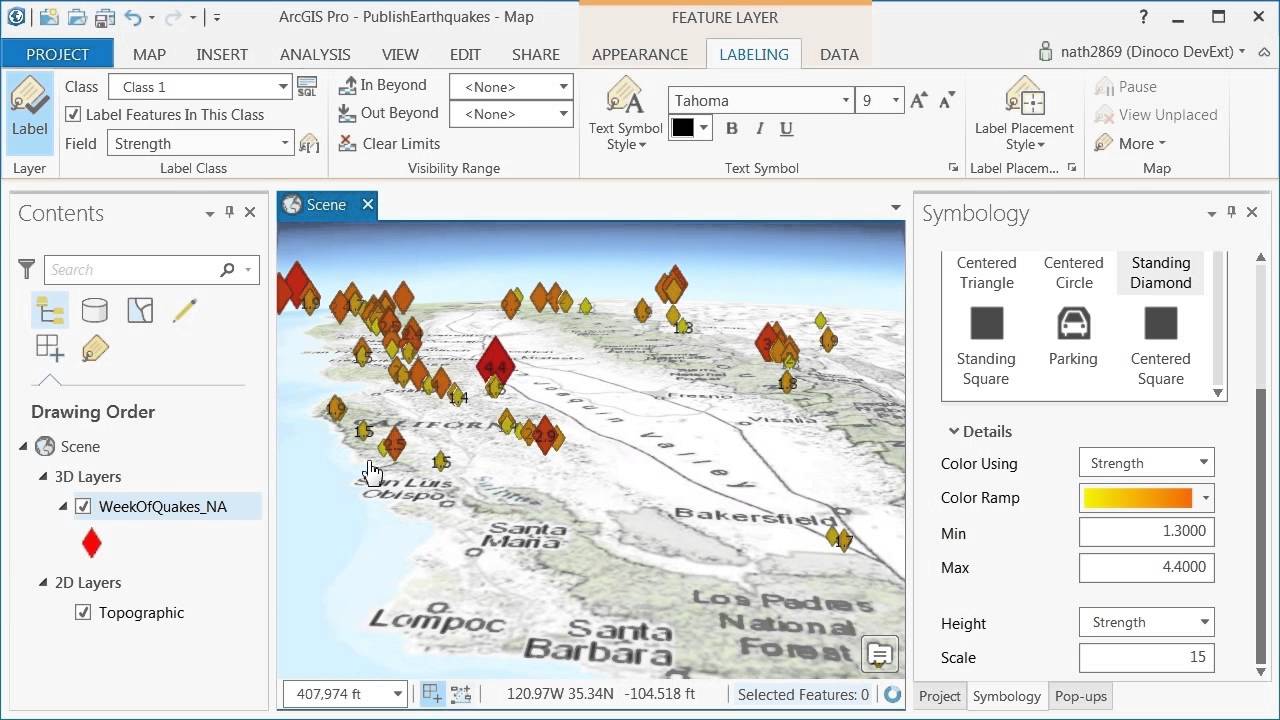Uncheck the Topographic layer

pyautogui.click(x=83, y=612)
